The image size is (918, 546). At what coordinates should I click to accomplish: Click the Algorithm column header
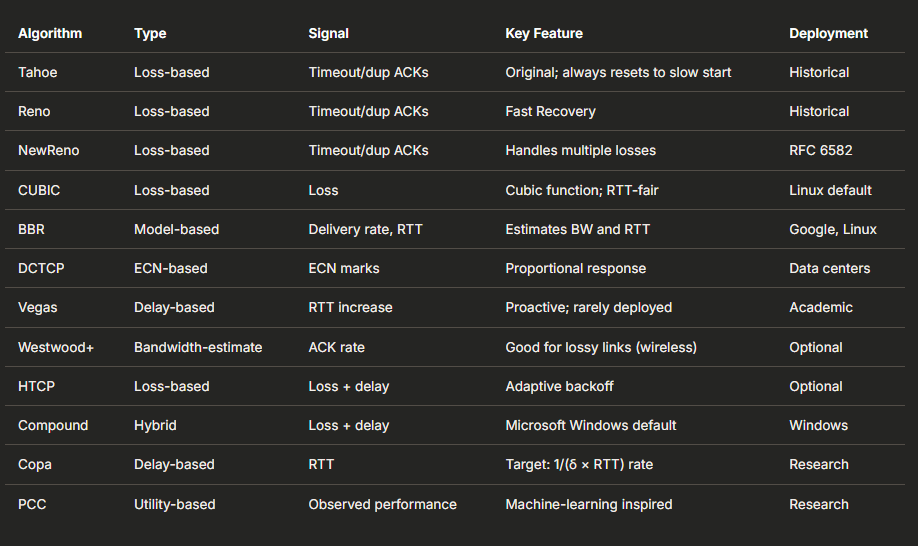pyautogui.click(x=50, y=33)
